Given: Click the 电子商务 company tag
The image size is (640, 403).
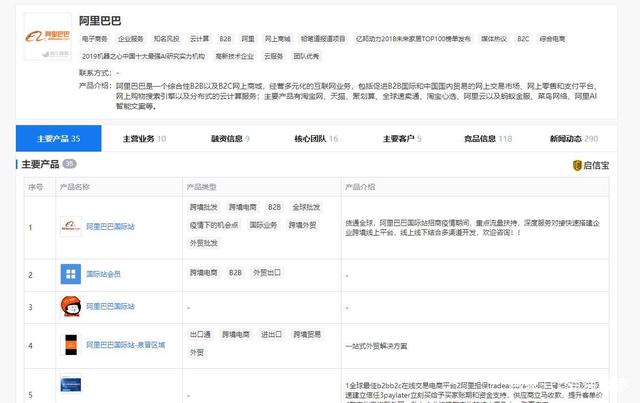Looking at the screenshot, I should (x=94, y=39).
